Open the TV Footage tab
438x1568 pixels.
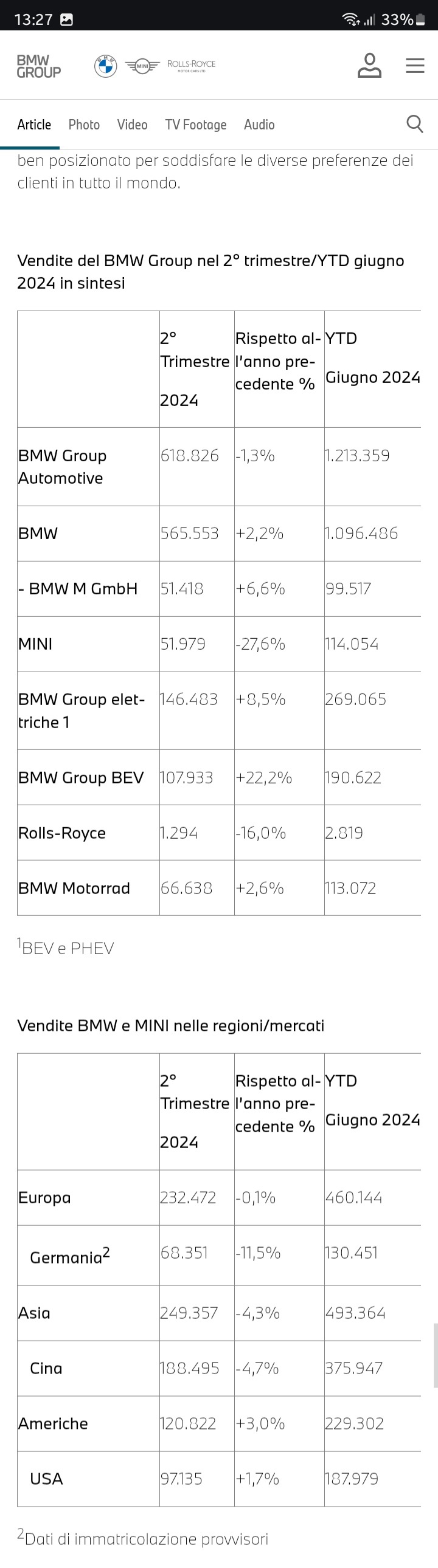(x=195, y=125)
